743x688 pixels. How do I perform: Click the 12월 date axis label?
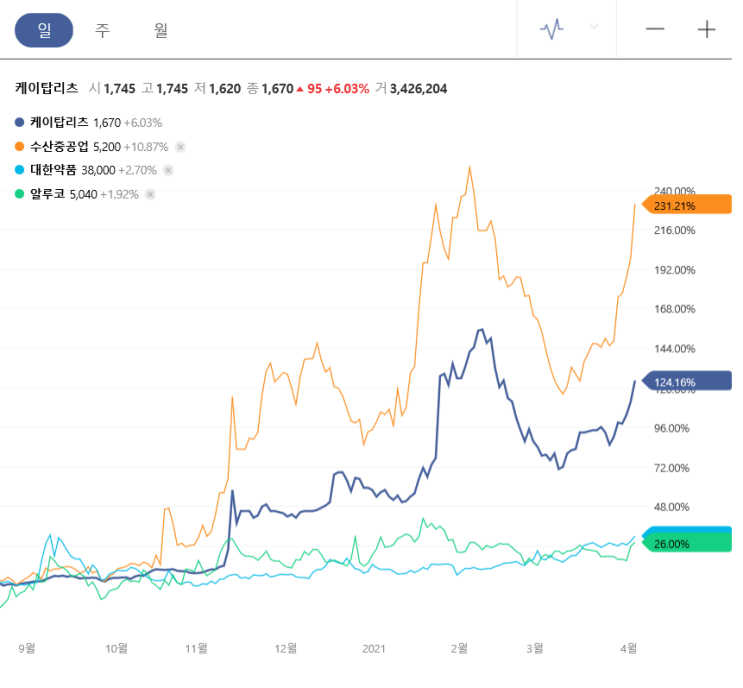point(286,648)
